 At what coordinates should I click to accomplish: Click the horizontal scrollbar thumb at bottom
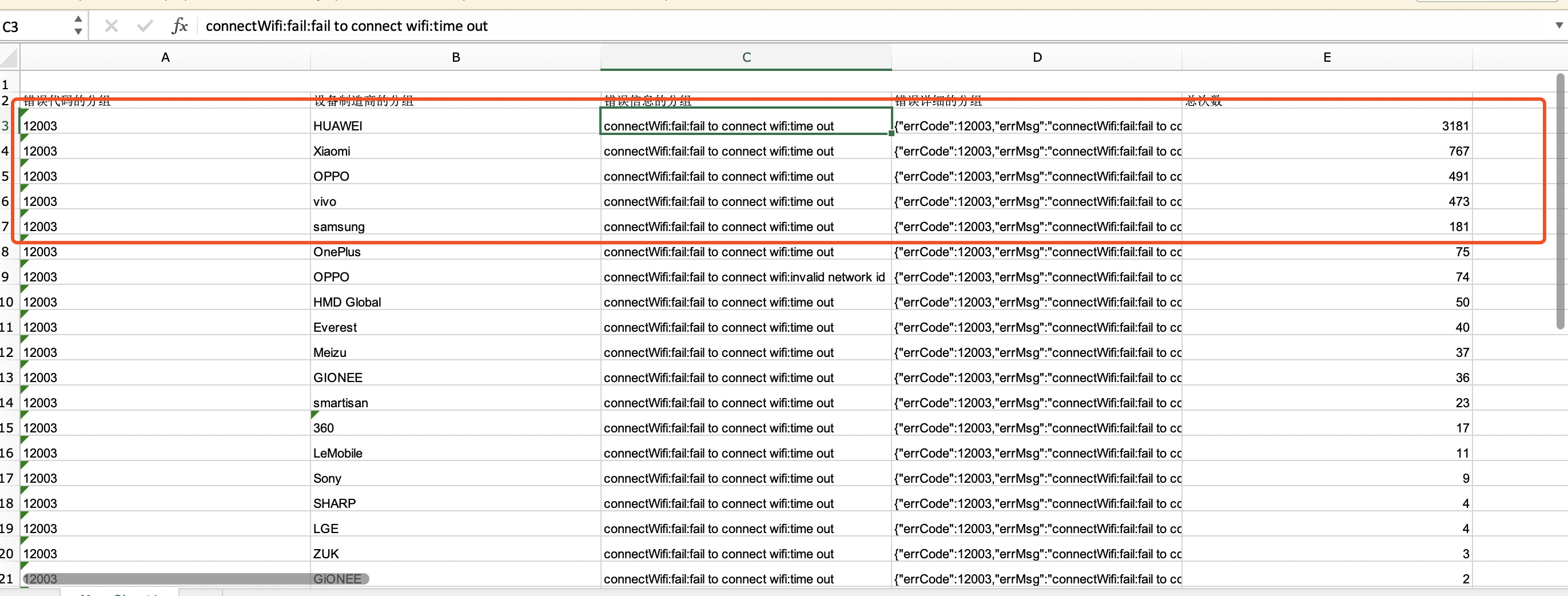point(196,579)
